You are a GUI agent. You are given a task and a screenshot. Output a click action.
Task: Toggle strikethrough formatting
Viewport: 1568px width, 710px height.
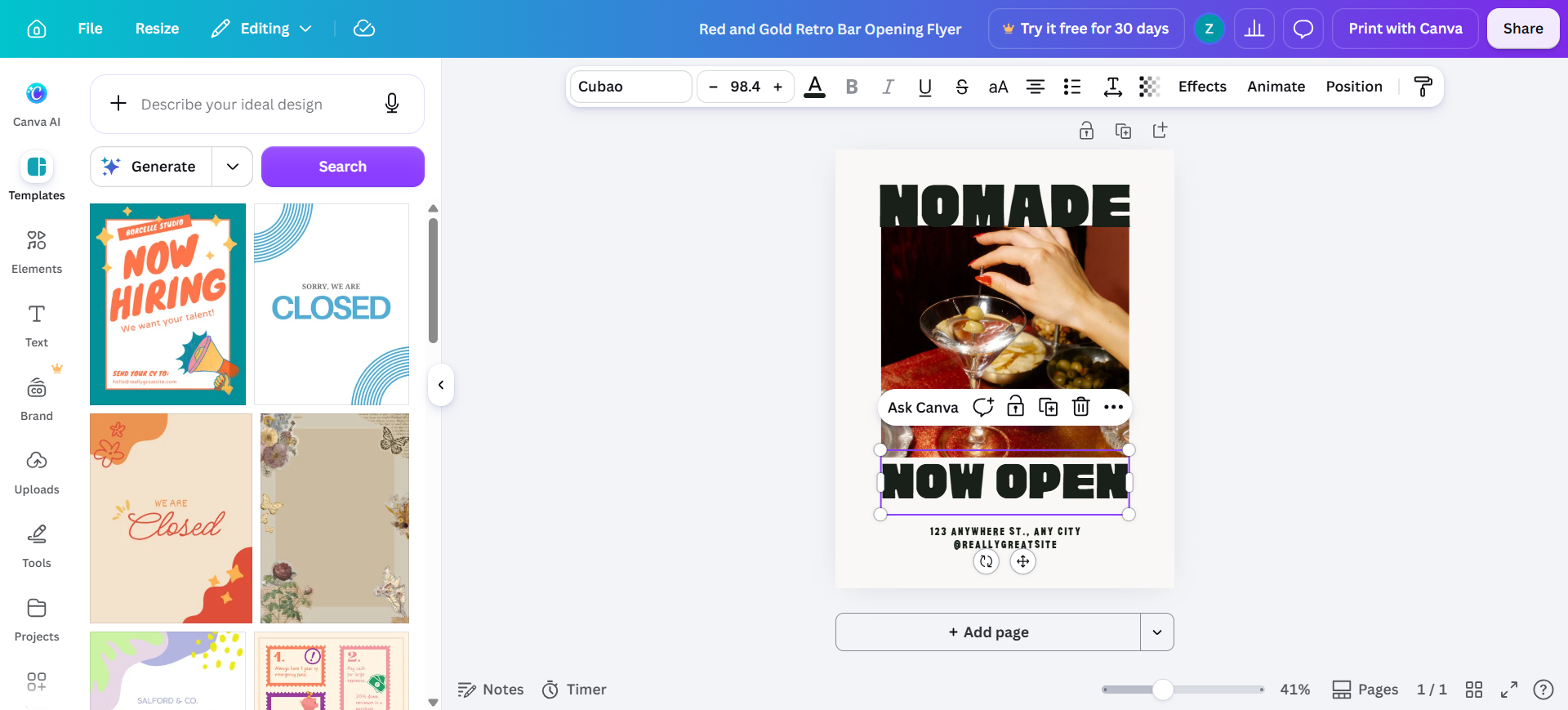(962, 87)
